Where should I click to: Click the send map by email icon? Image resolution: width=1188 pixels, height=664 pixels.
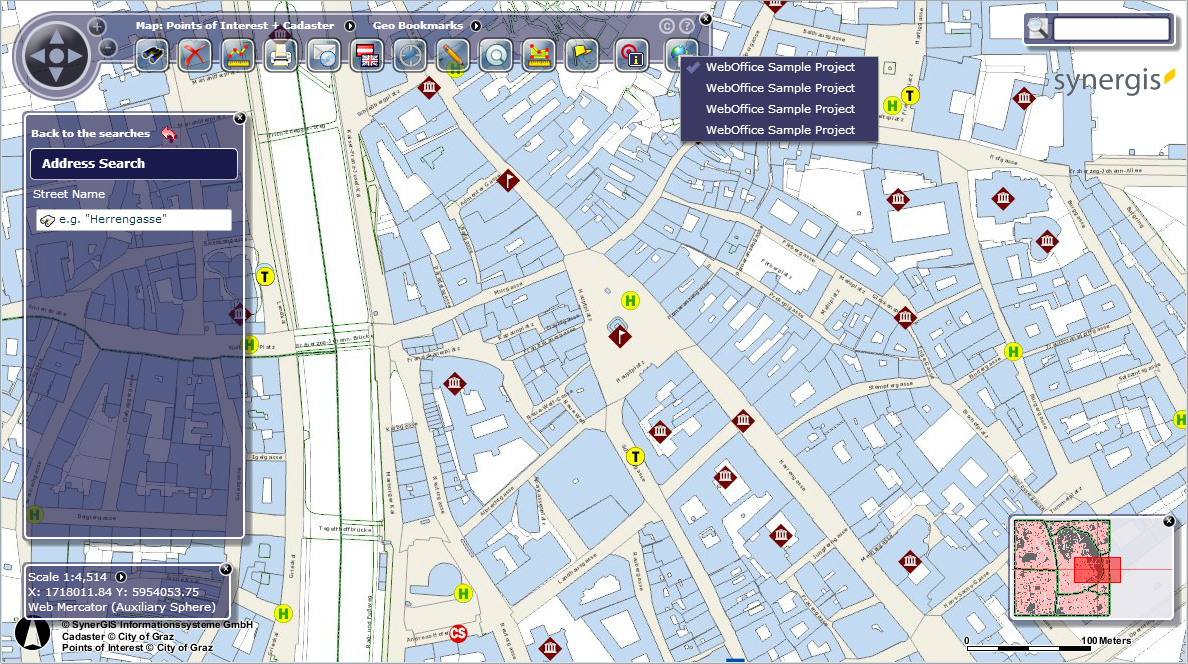(322, 55)
